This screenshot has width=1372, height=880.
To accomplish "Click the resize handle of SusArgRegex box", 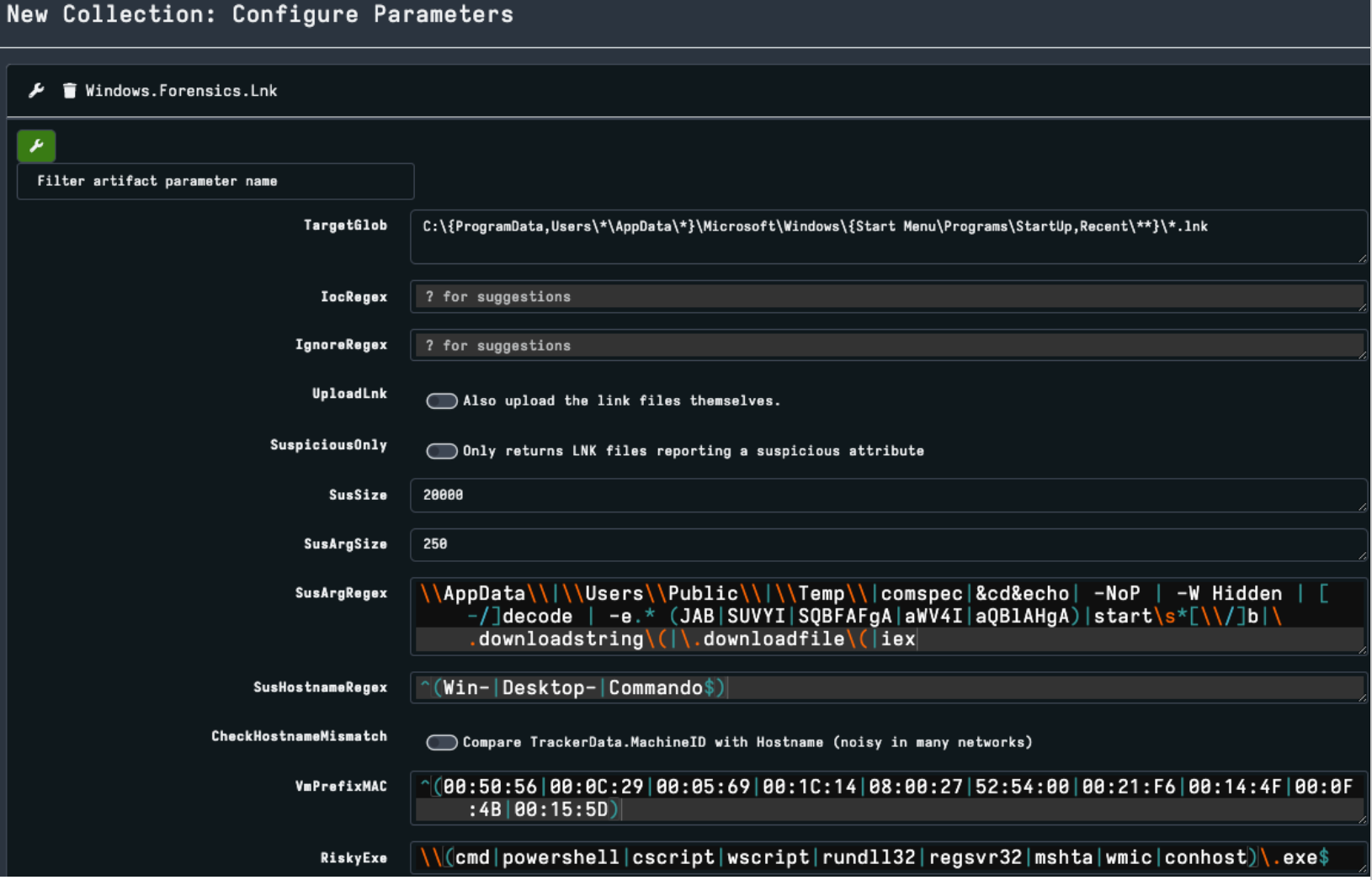I will (x=1362, y=649).
